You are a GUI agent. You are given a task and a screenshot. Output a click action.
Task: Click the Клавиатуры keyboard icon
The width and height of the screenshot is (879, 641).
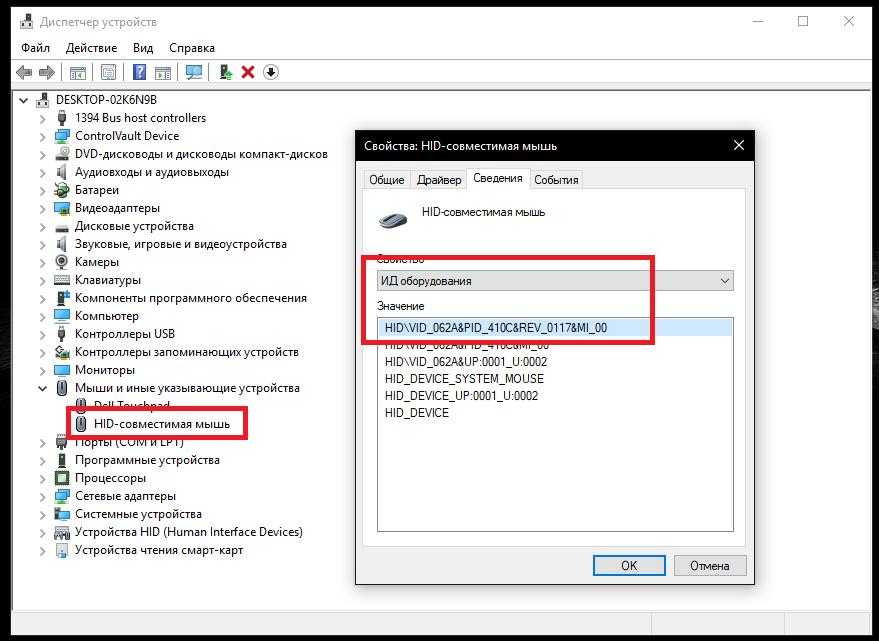(62, 280)
